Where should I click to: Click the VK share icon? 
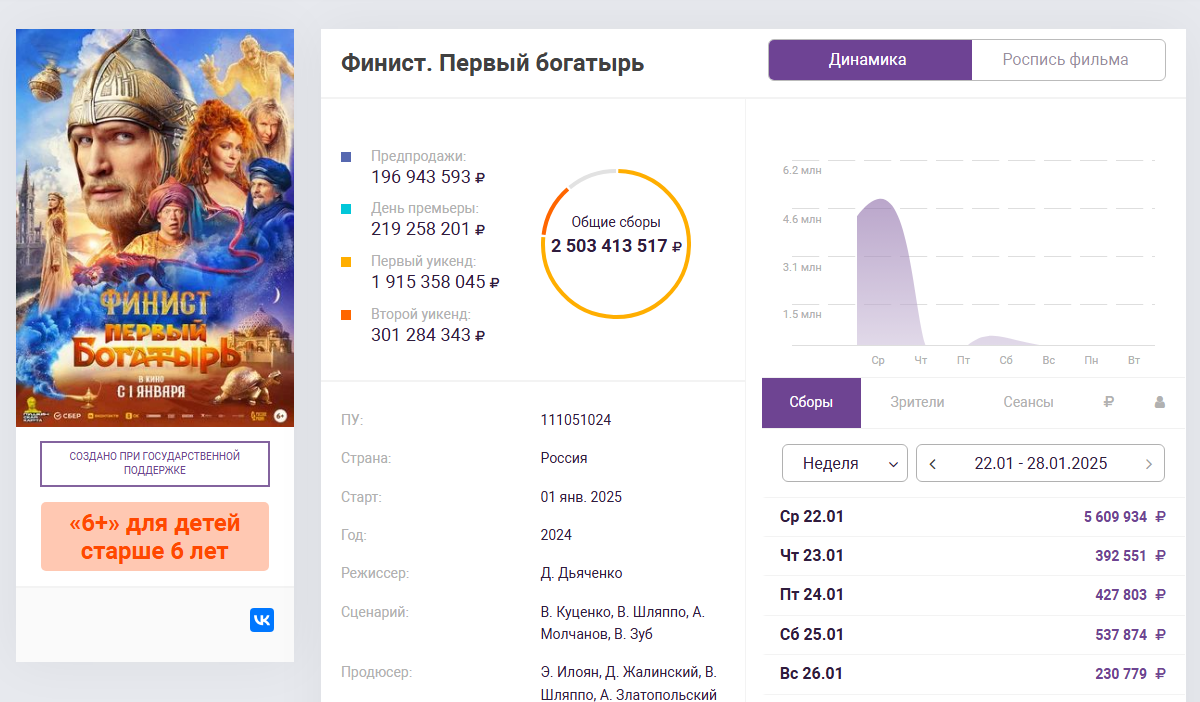click(x=262, y=620)
